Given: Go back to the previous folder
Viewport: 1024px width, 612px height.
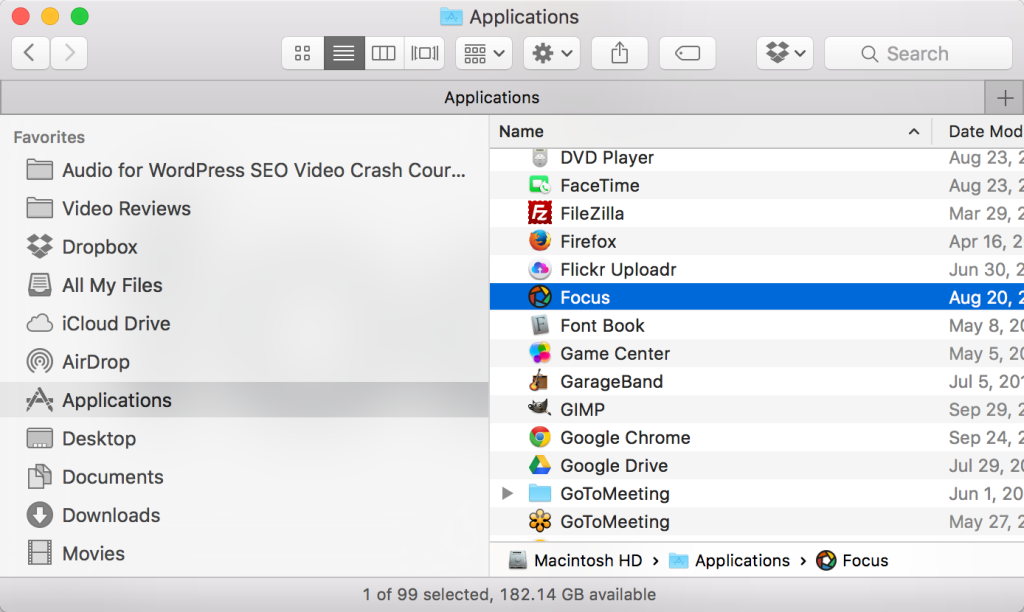Looking at the screenshot, I should tap(30, 53).
